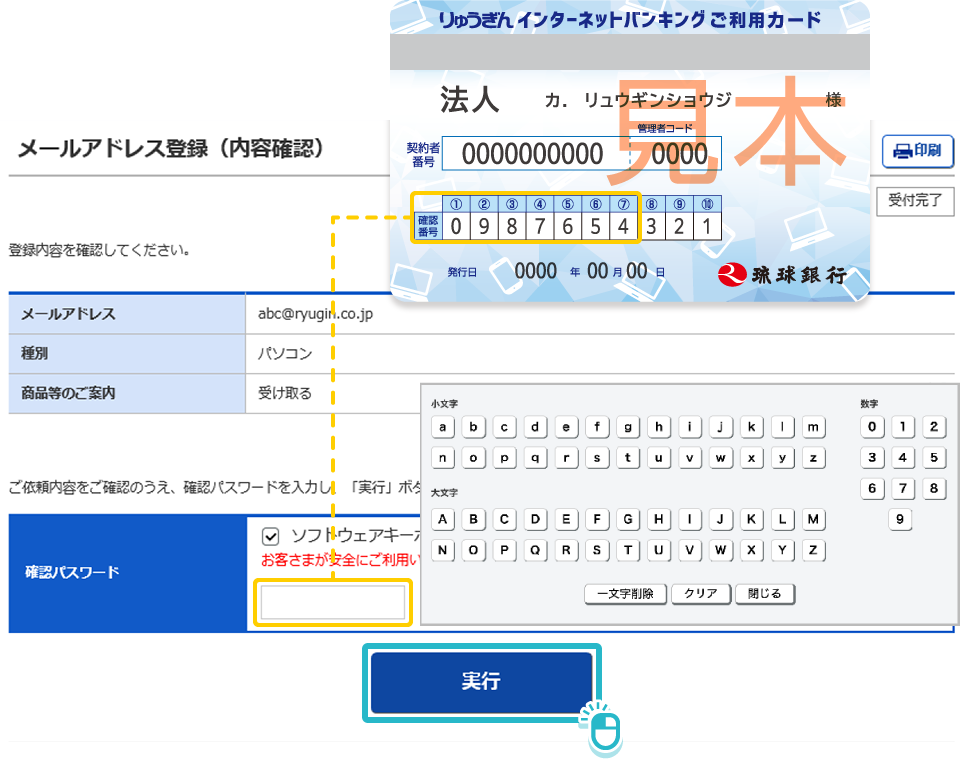Click the confirmation password input field
This screenshot has height=760, width=960.
coord(333,603)
